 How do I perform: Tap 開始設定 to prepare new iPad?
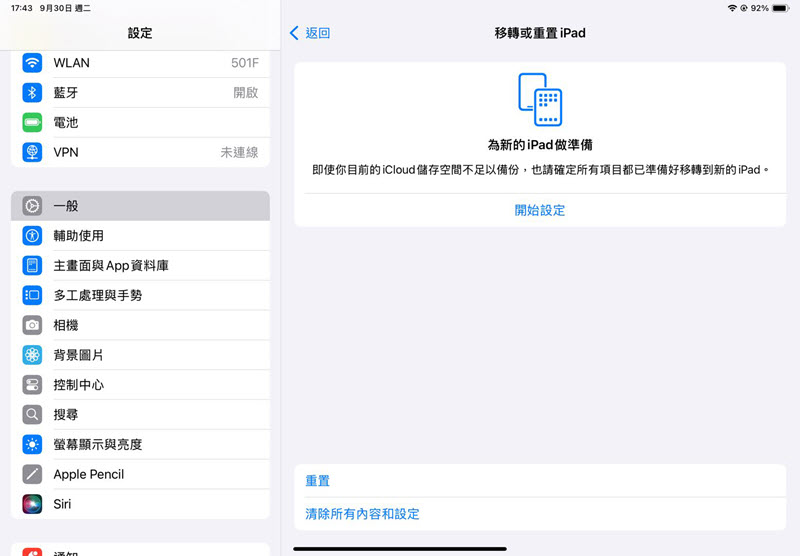coord(540,210)
